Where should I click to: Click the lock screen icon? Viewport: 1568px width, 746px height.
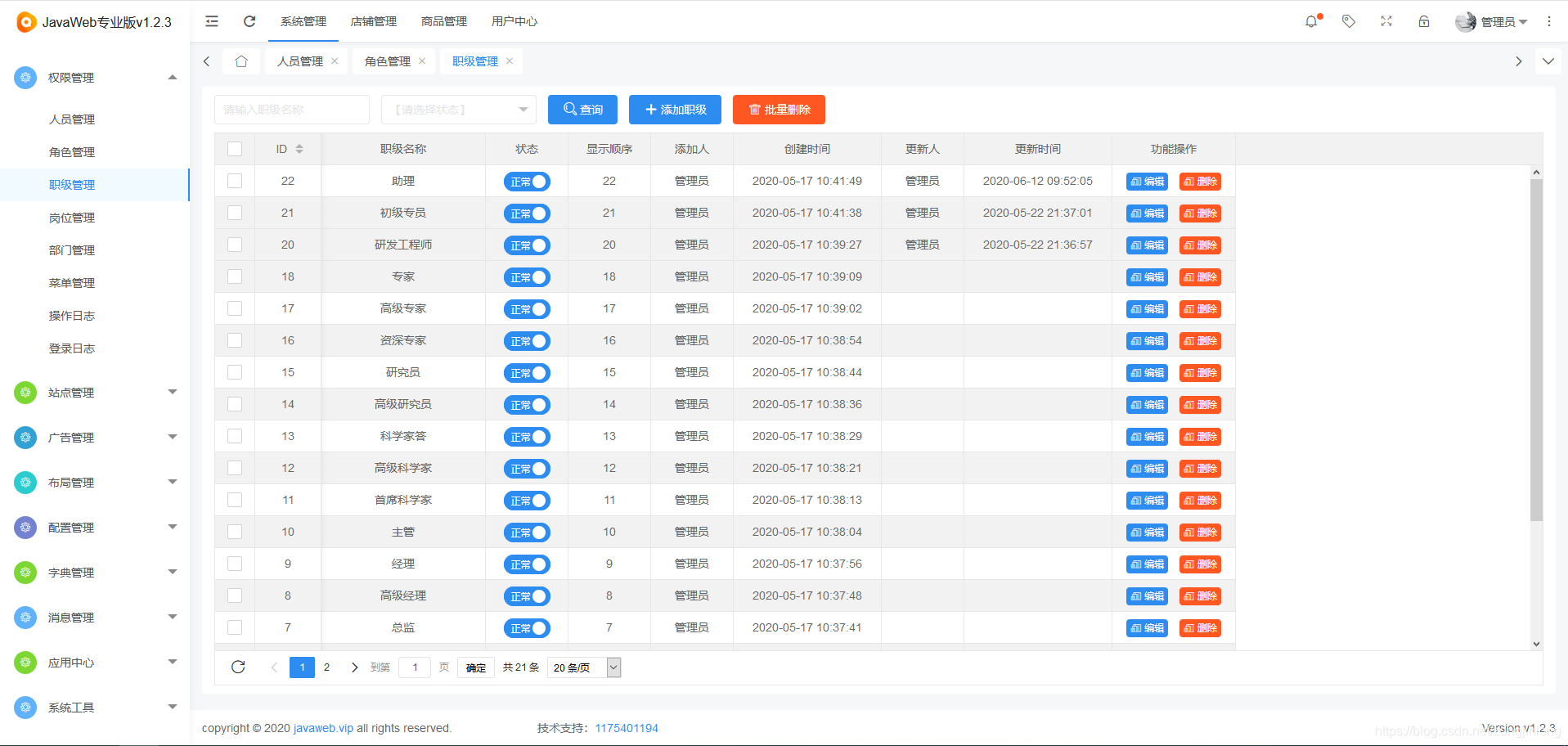pyautogui.click(x=1424, y=21)
